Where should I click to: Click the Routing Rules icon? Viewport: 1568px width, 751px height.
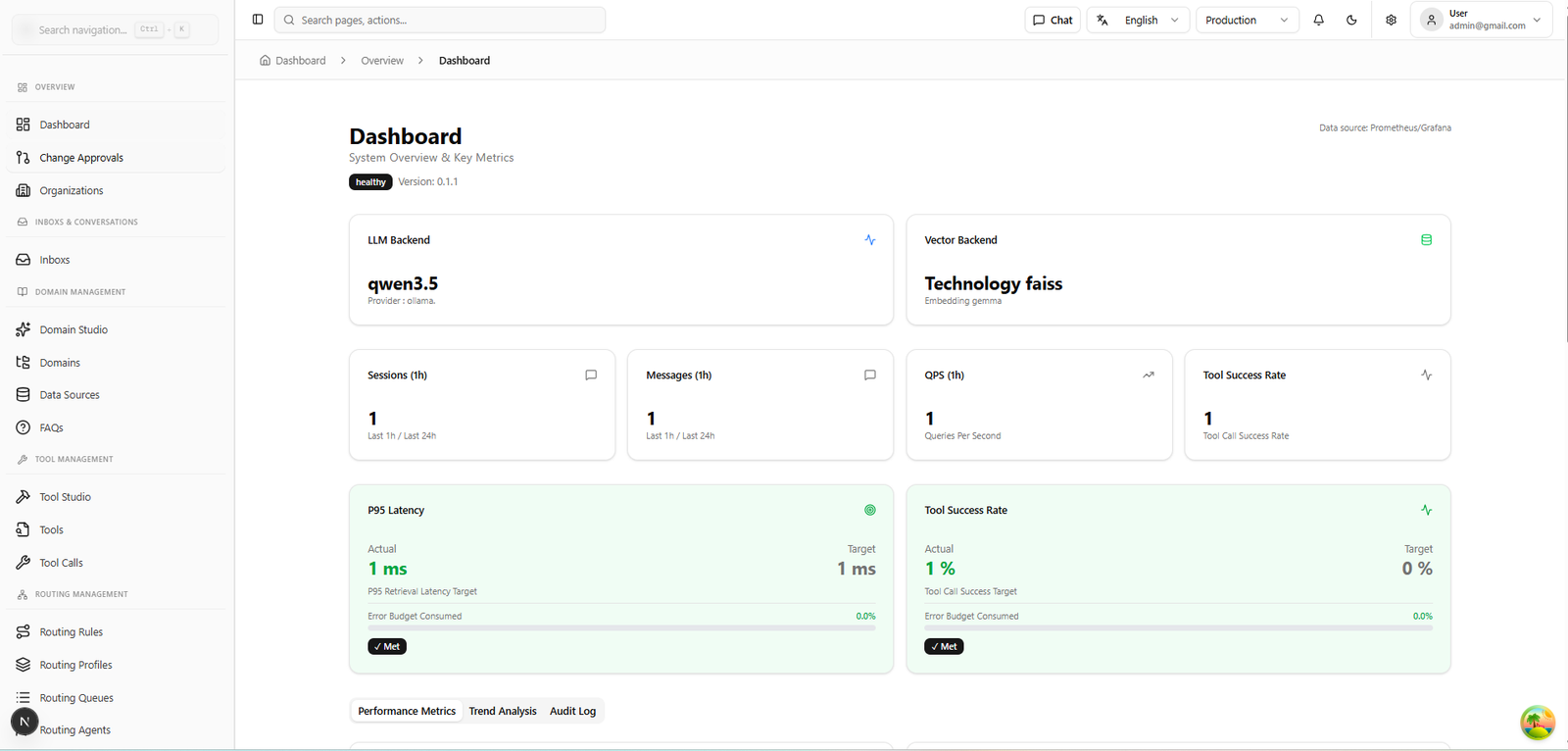tap(24, 632)
